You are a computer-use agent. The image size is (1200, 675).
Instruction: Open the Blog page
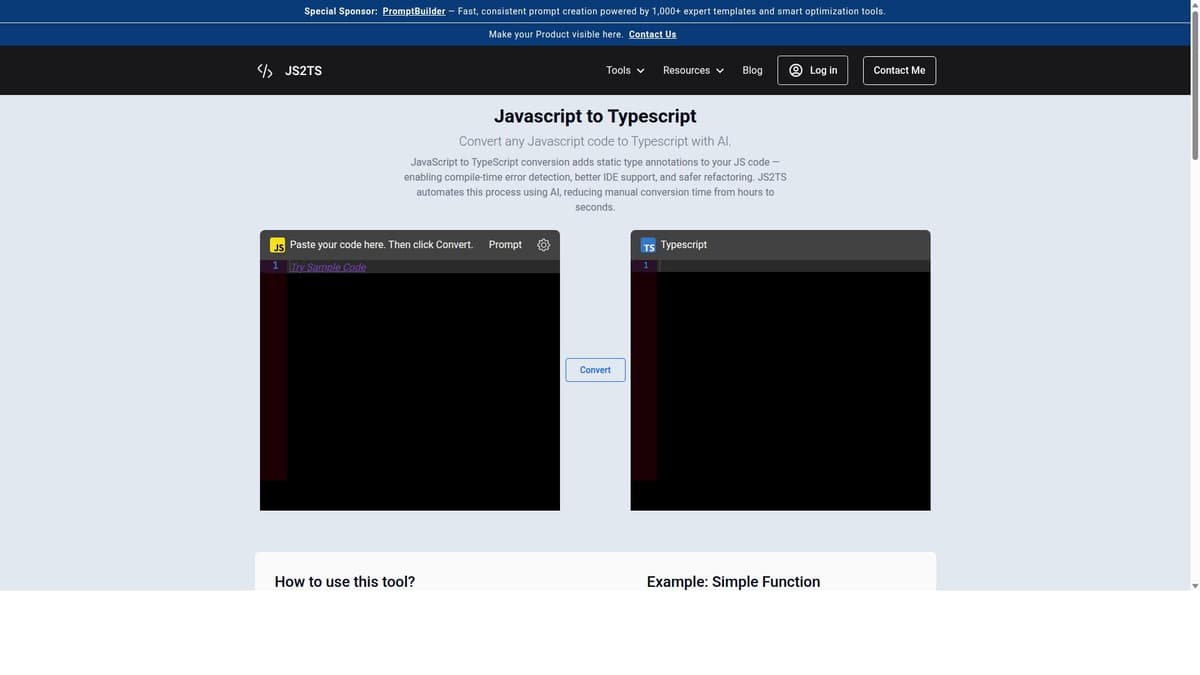[x=752, y=70]
